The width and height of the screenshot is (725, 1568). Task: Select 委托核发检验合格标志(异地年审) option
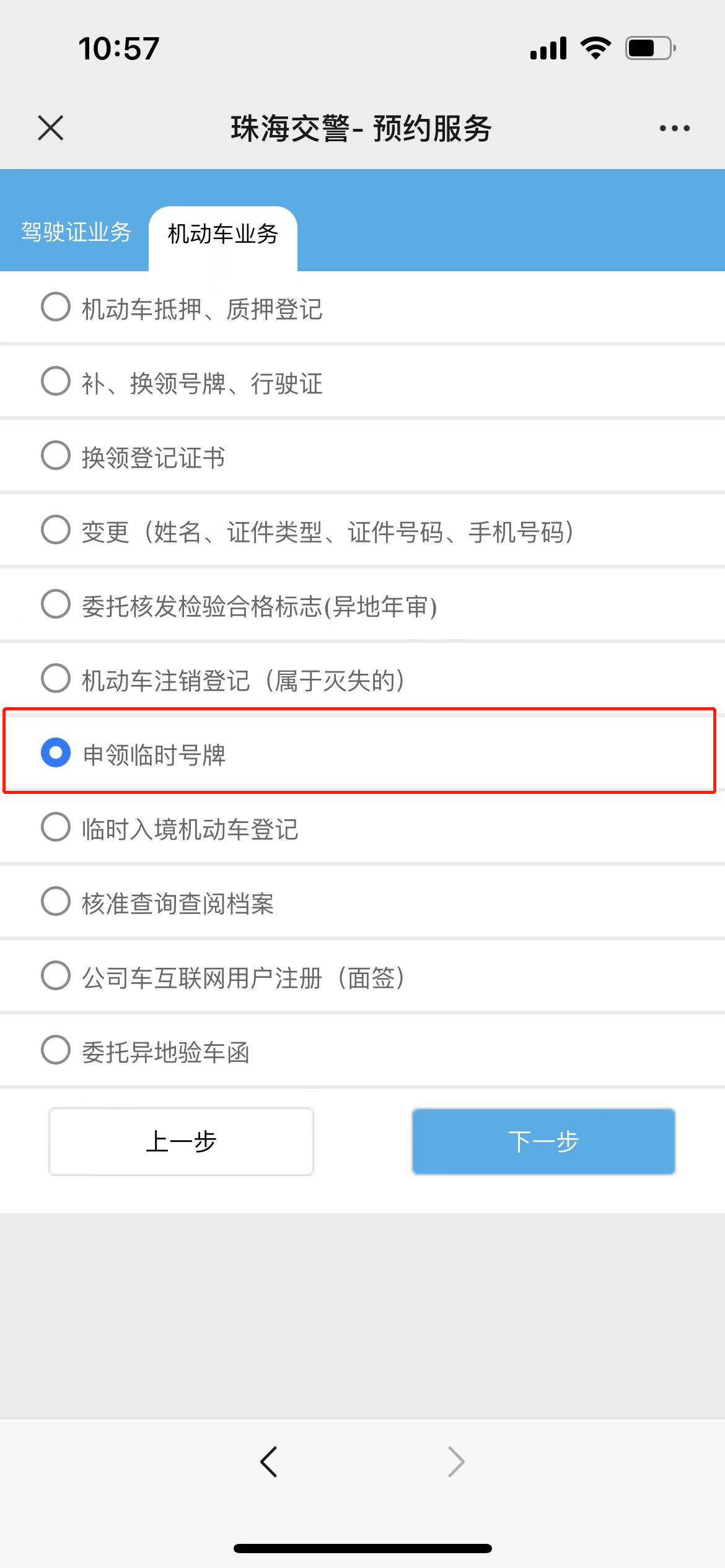[x=56, y=604]
